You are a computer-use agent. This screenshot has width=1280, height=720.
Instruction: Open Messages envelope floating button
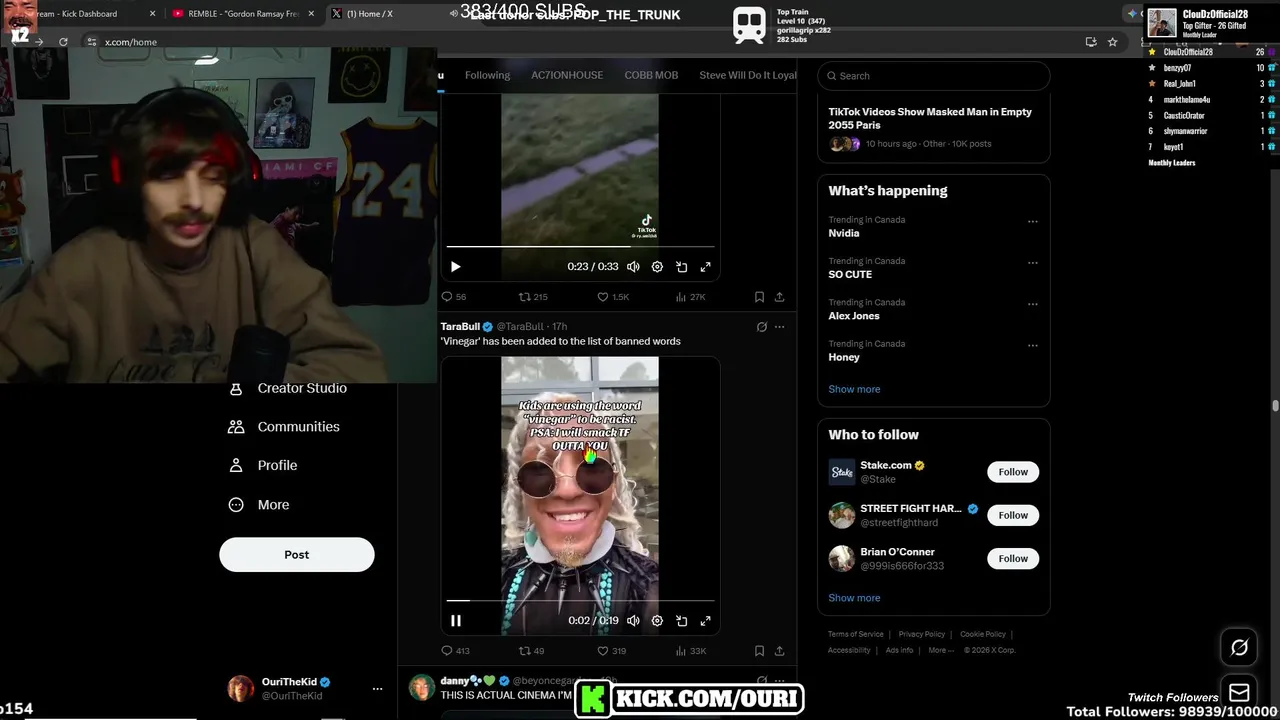1239,693
